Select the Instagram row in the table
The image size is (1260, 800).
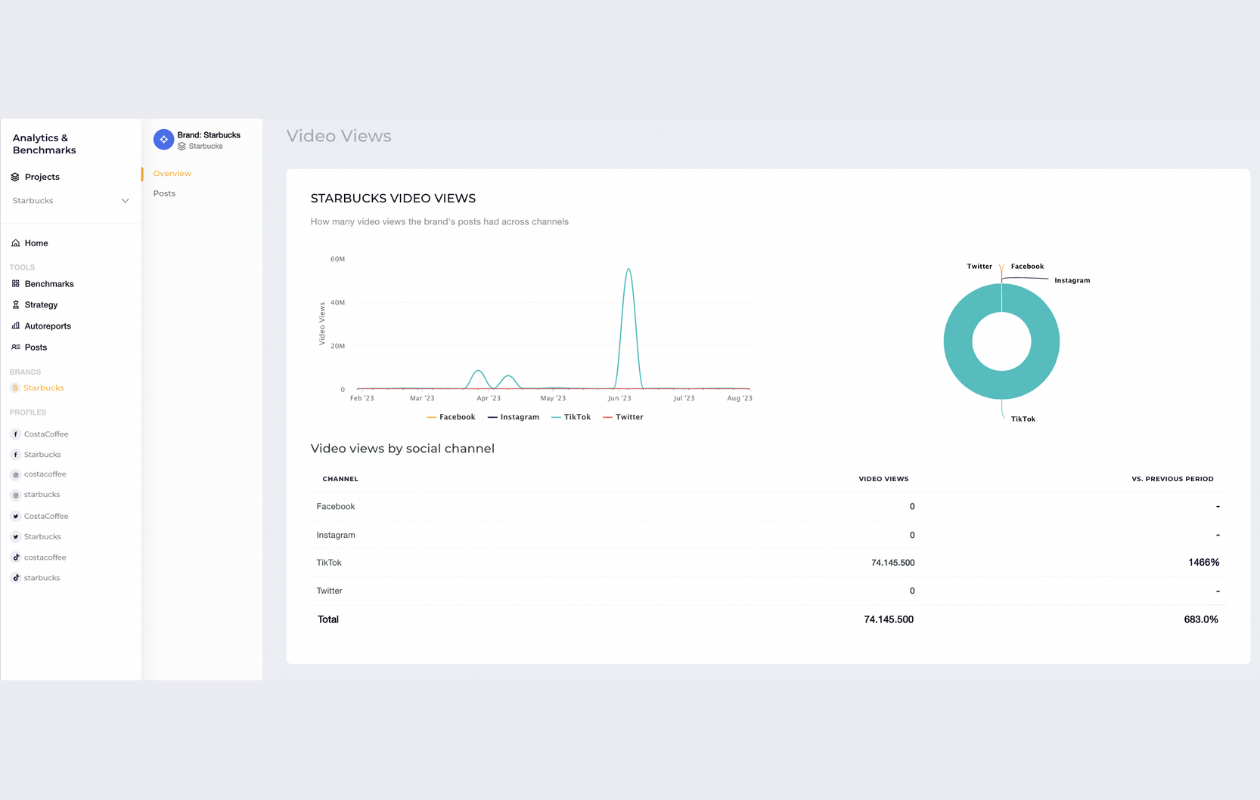point(768,535)
